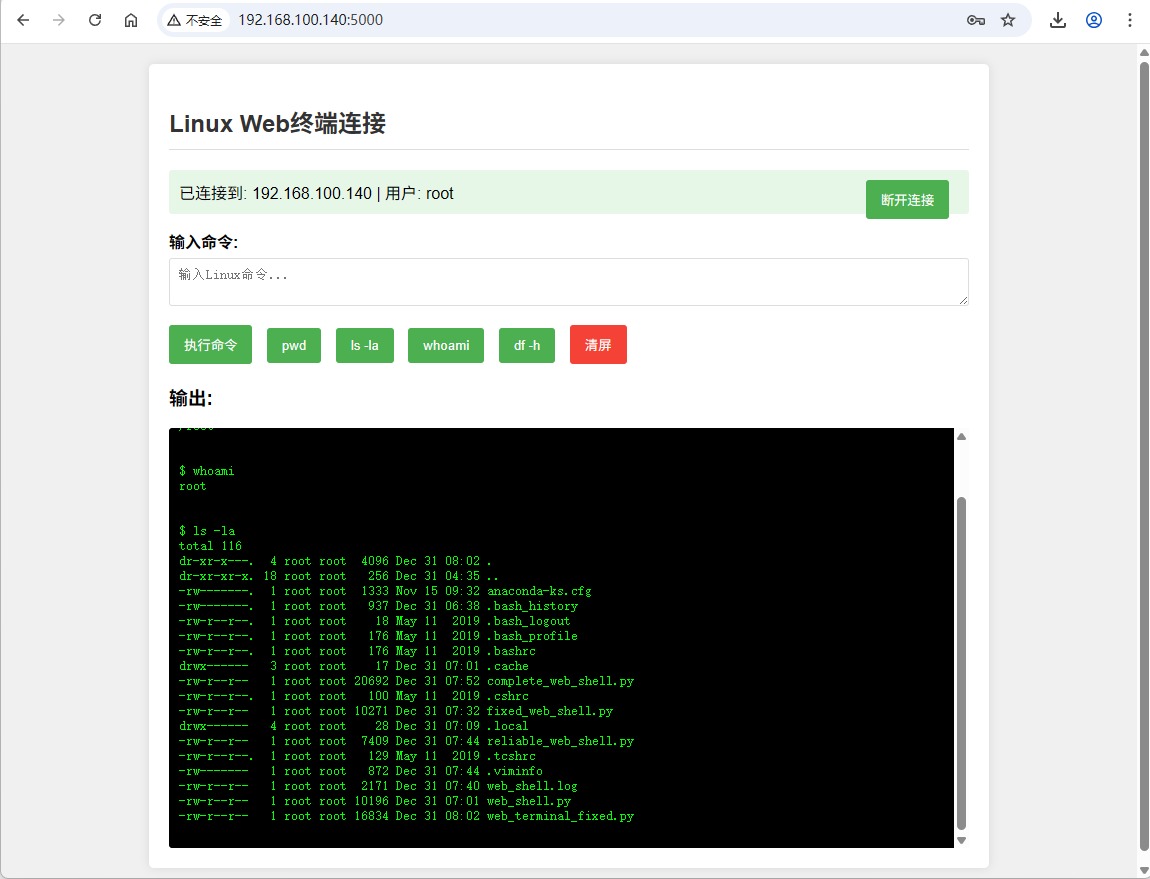This screenshot has width=1150, height=879.
Task: Click the 执行命令 execute button
Action: click(x=210, y=344)
